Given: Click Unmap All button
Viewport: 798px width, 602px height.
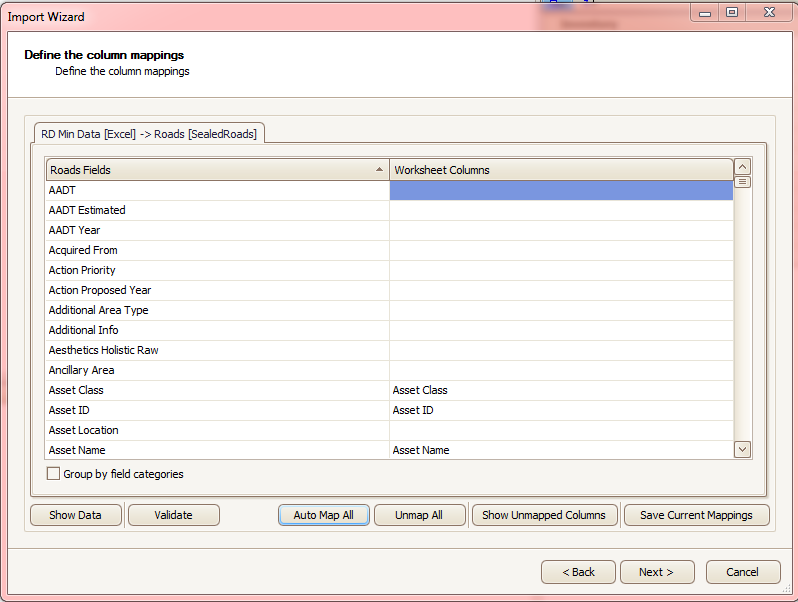Looking at the screenshot, I should pyautogui.click(x=419, y=515).
